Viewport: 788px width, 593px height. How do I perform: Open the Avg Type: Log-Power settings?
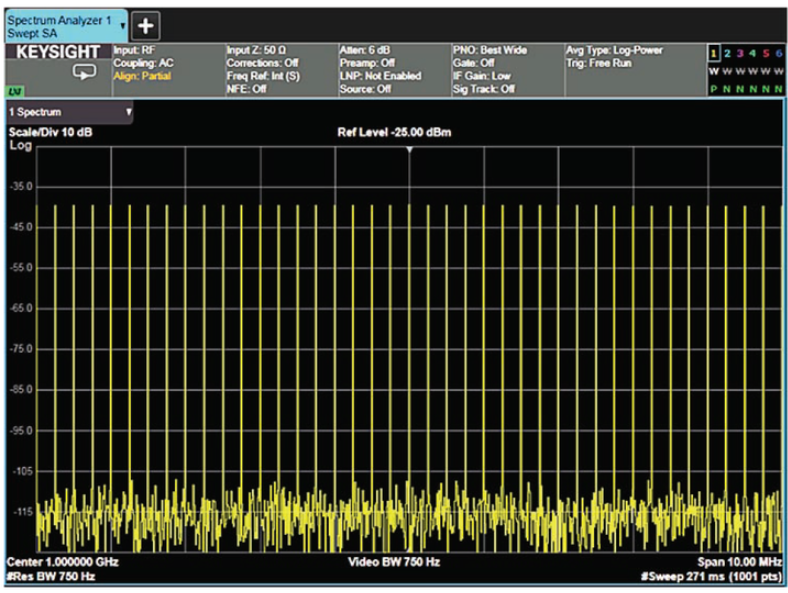(x=614, y=50)
